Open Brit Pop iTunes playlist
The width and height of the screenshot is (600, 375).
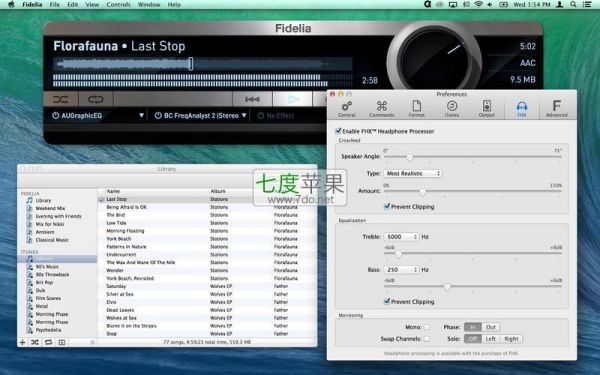44,282
